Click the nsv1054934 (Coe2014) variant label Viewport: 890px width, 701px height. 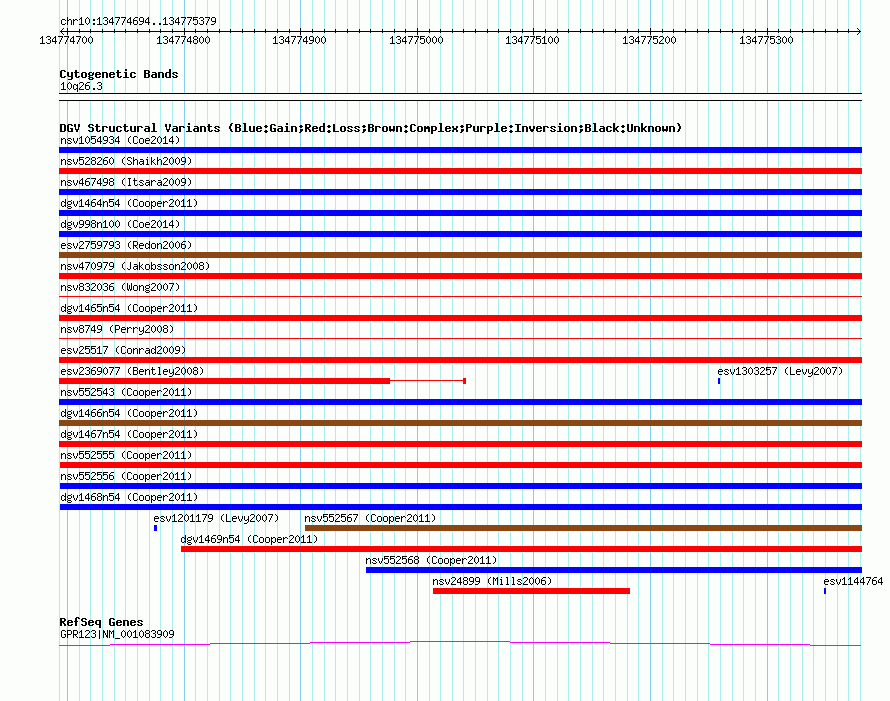point(120,140)
